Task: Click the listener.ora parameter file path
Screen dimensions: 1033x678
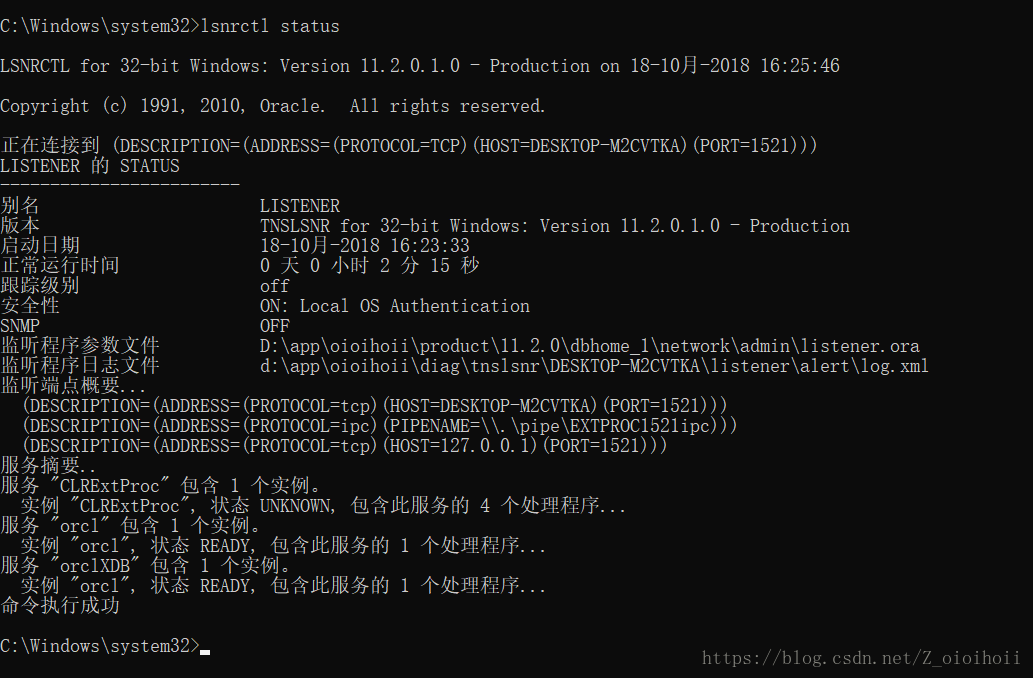Action: tap(589, 346)
